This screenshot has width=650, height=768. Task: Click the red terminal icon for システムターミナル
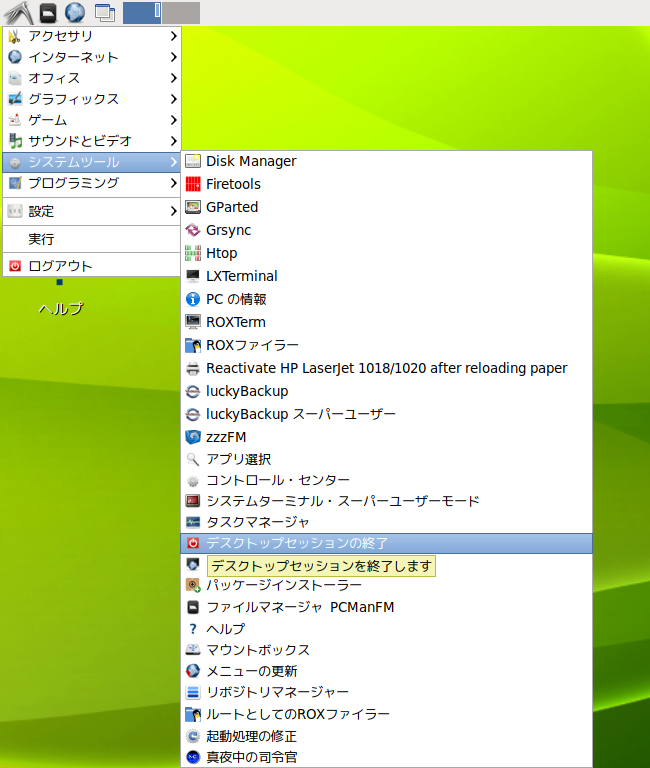[x=193, y=502]
